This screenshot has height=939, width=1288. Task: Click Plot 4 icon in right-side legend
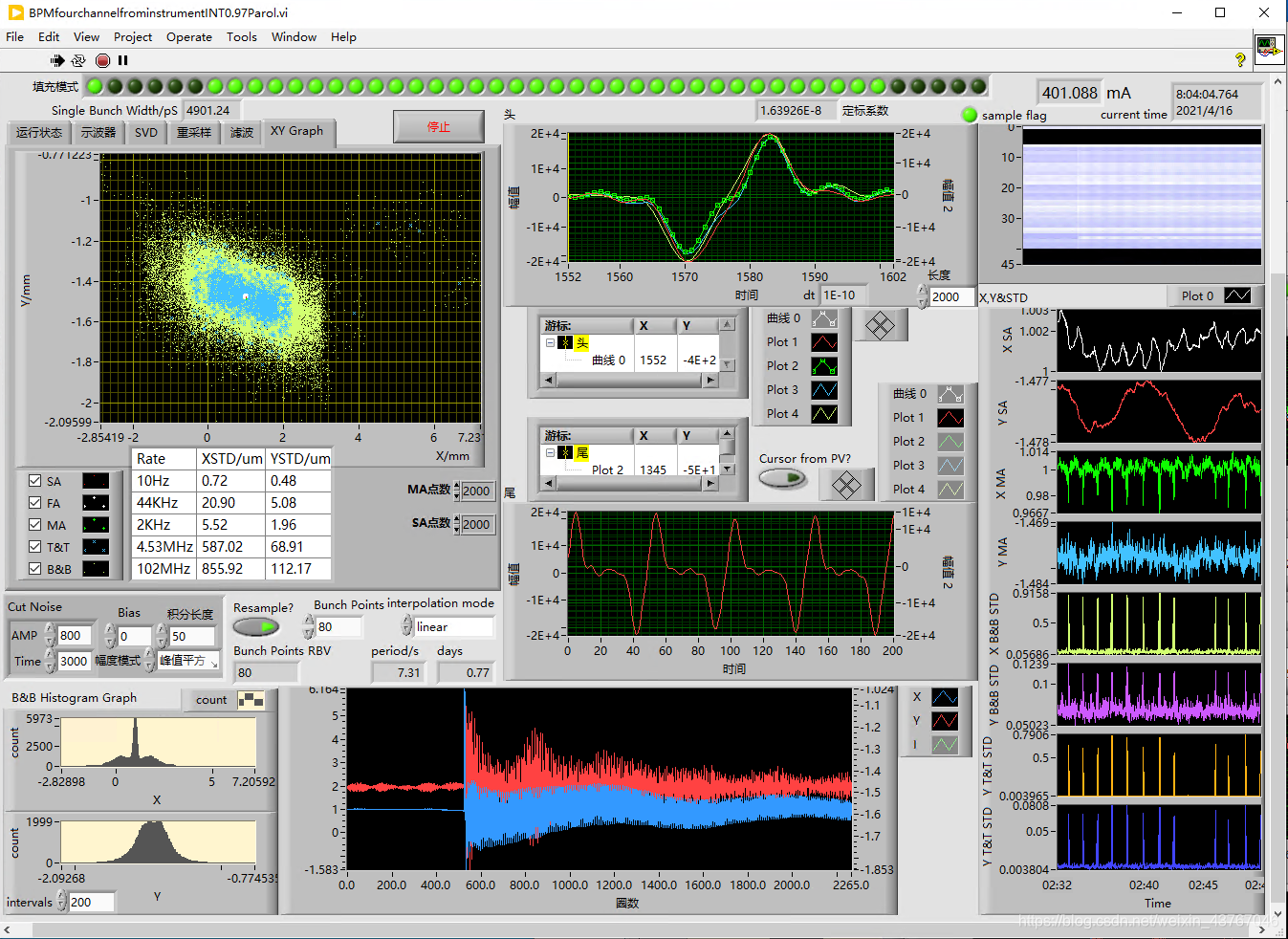tap(950, 490)
